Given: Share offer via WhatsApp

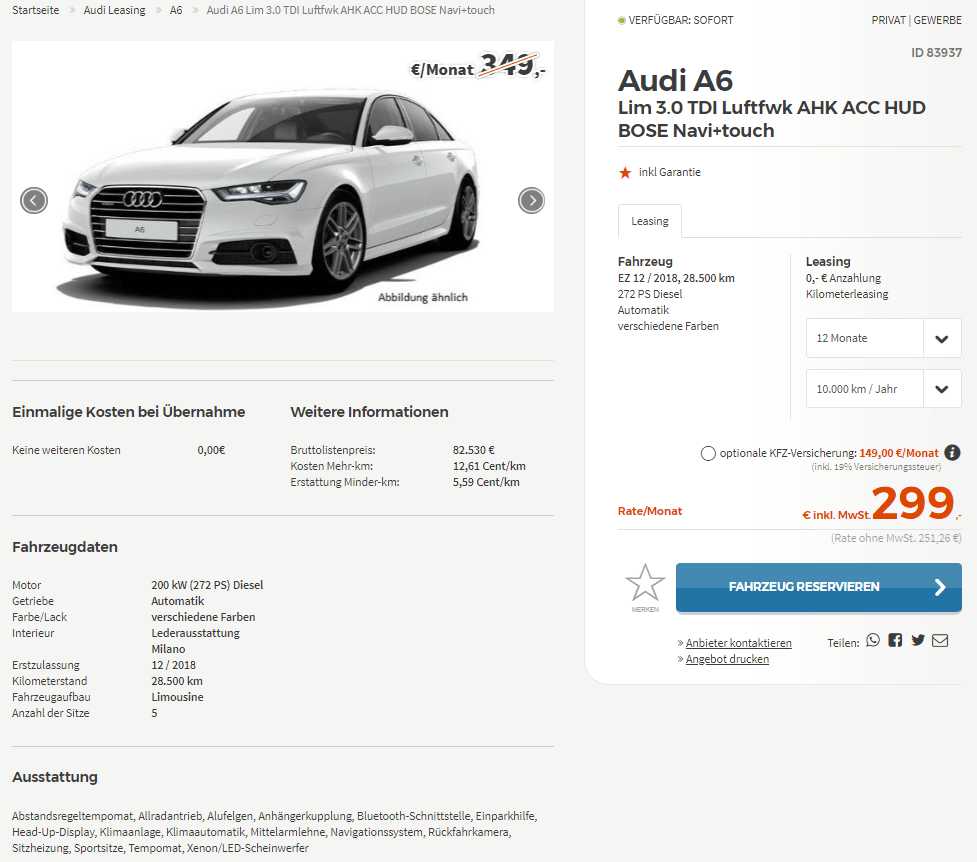Looking at the screenshot, I should coord(873,640).
